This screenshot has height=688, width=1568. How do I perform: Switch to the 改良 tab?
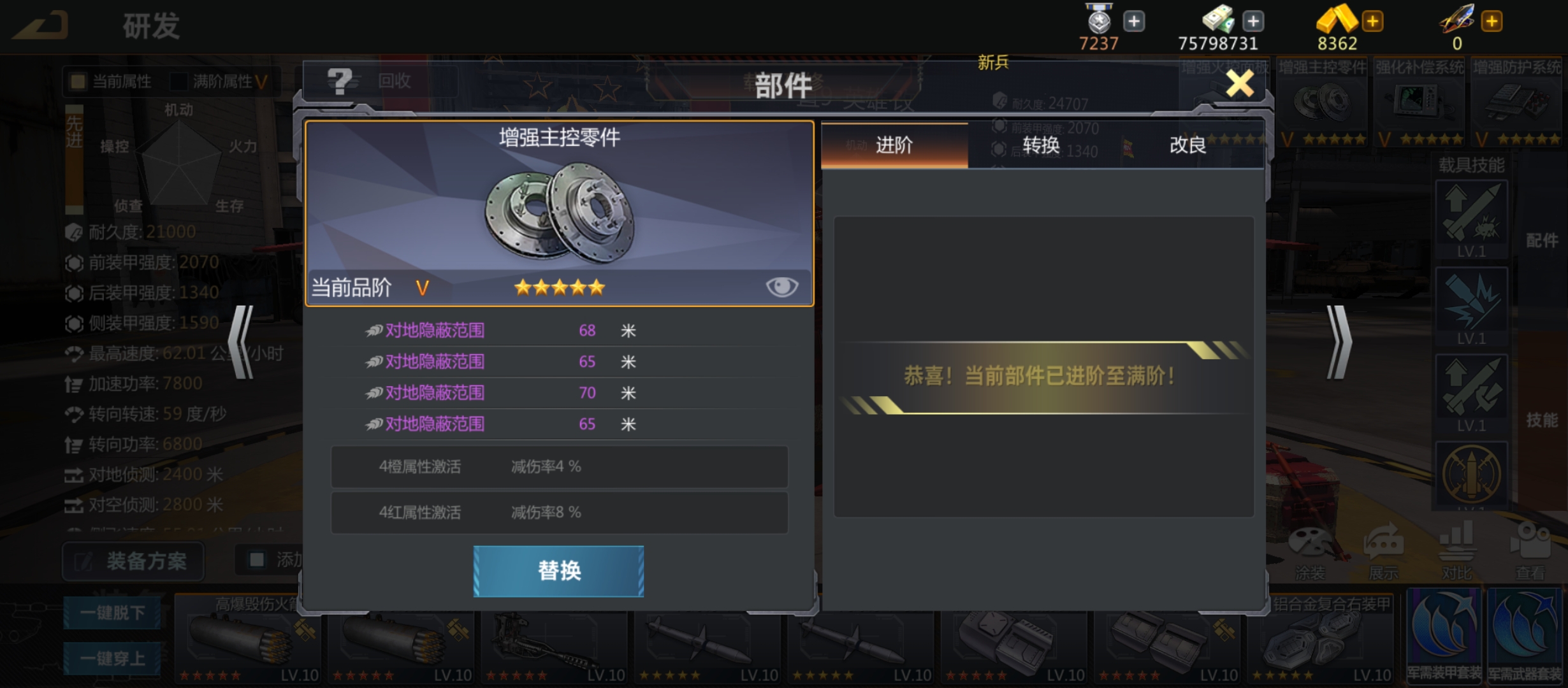(x=1188, y=145)
